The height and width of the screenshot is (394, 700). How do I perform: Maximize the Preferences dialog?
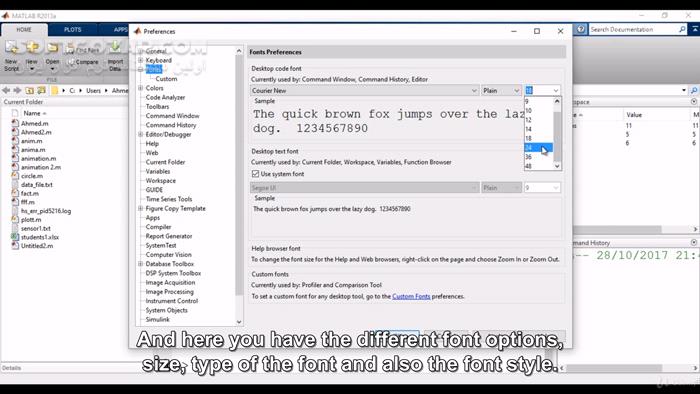pos(537,31)
